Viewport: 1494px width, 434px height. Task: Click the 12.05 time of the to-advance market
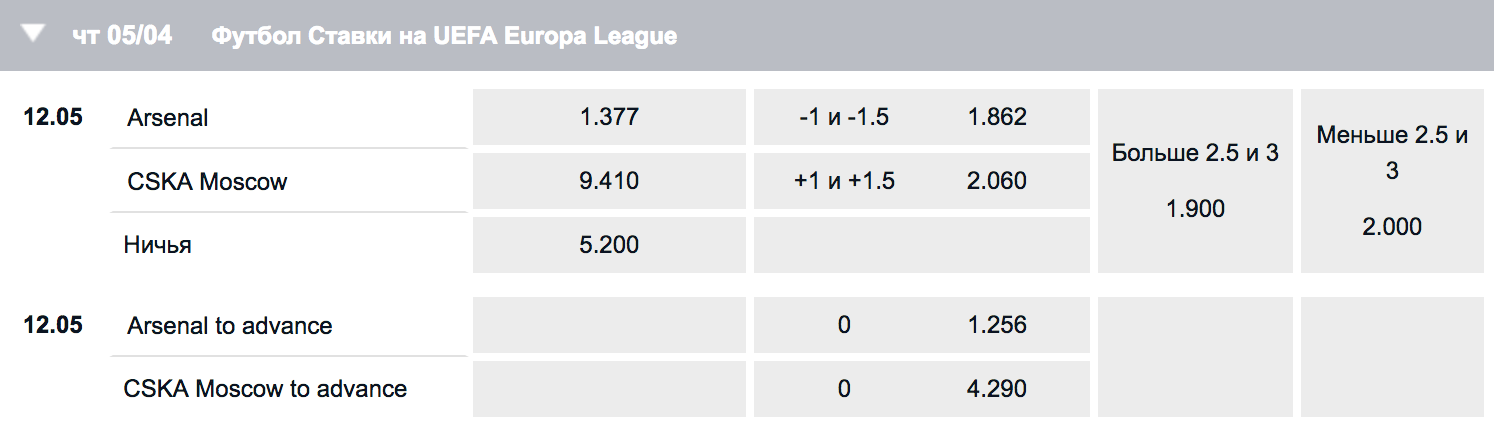[53, 325]
